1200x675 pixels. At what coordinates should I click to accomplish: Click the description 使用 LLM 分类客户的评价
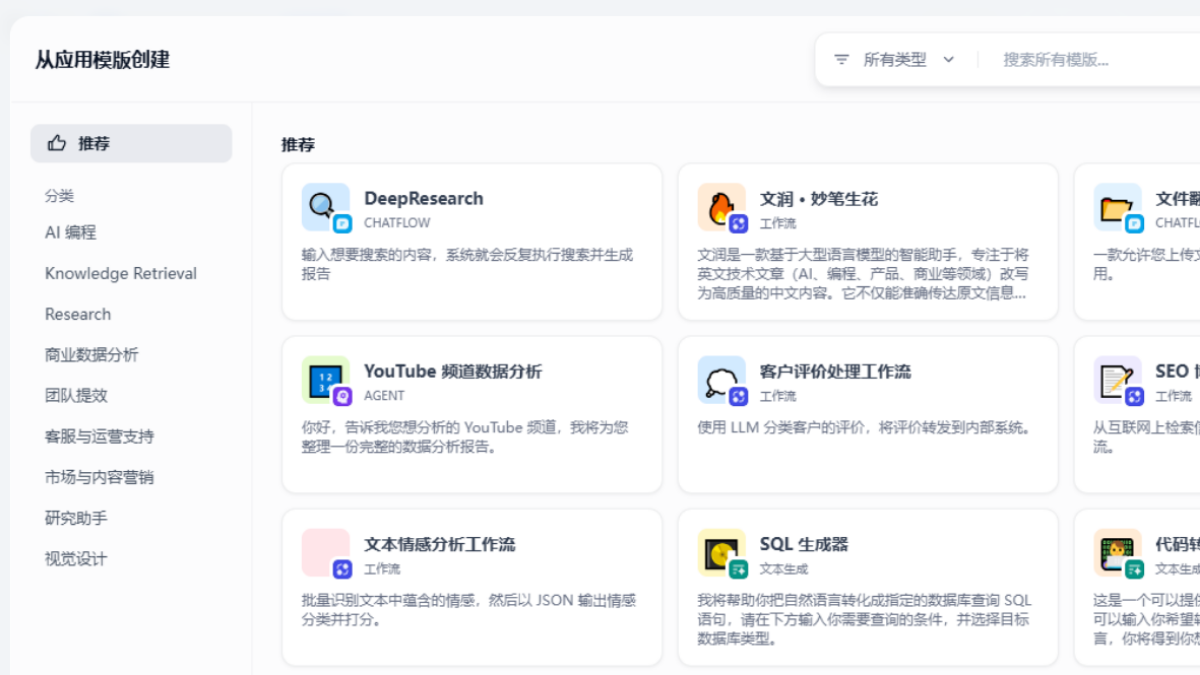[x=864, y=428]
